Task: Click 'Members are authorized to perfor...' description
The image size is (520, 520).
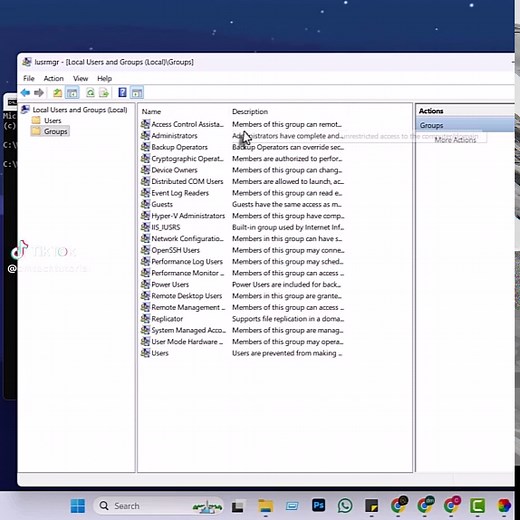Action: pos(287,159)
